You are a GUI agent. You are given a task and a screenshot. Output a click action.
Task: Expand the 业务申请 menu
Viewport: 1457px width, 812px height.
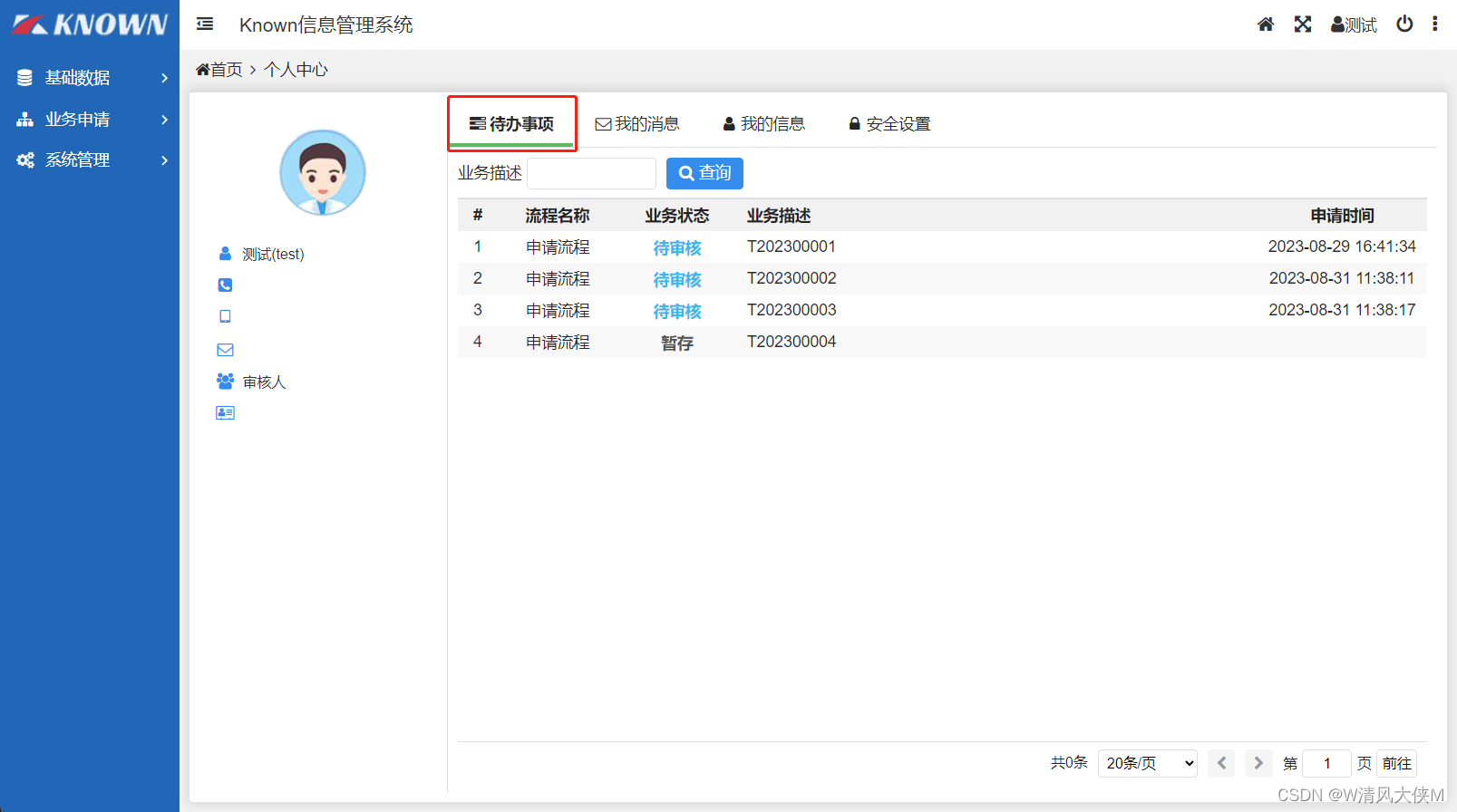pos(90,119)
